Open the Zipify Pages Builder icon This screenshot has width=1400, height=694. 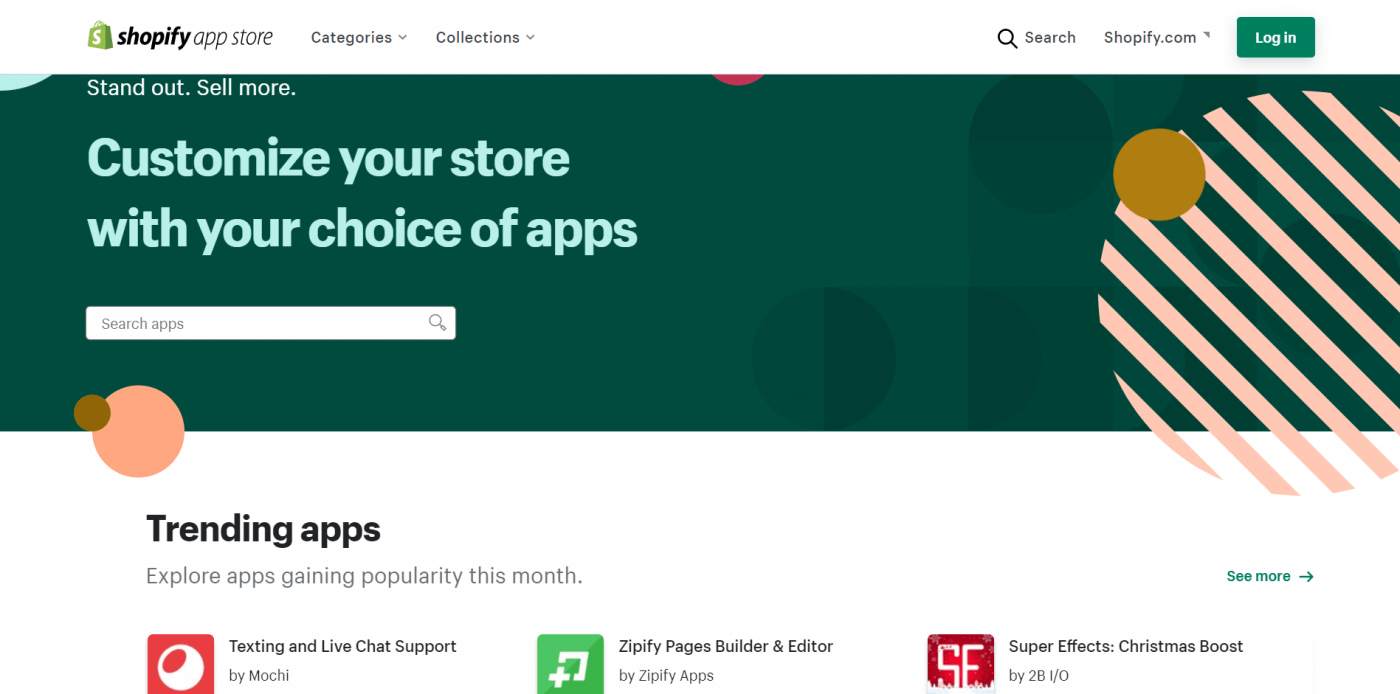click(x=570, y=664)
